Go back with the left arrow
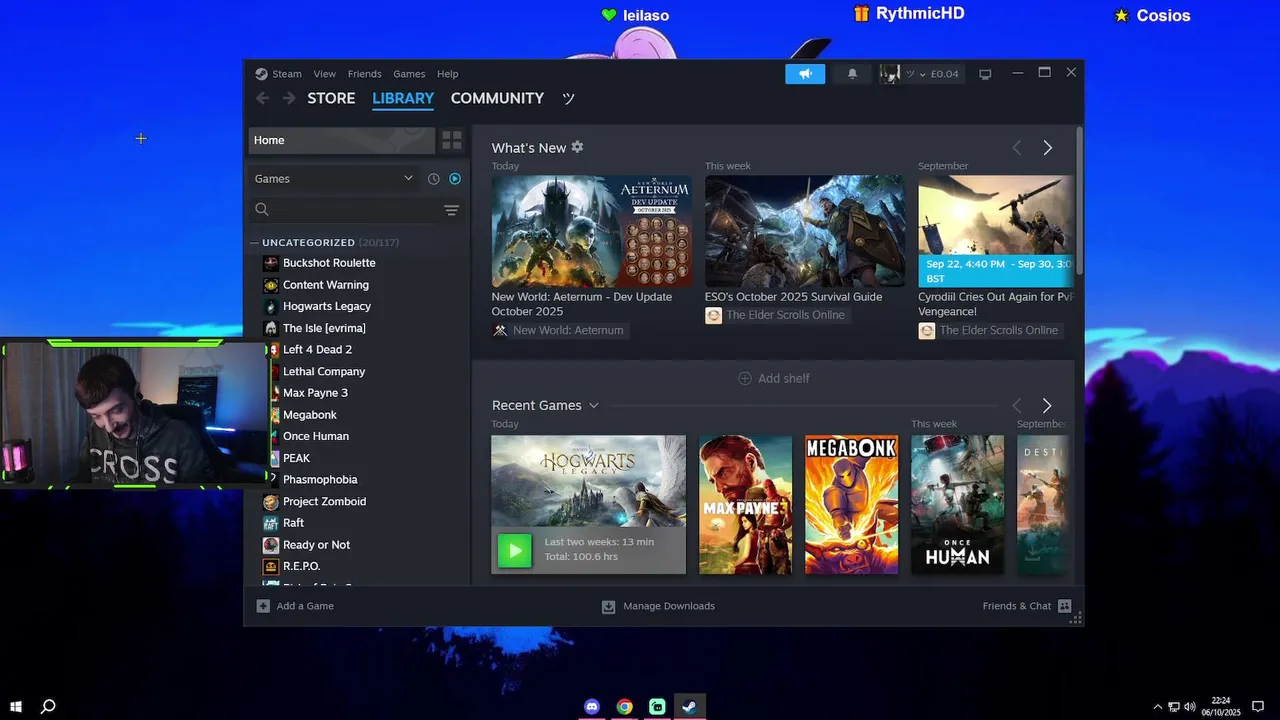Screen dimensions: 1280x720 262,98
